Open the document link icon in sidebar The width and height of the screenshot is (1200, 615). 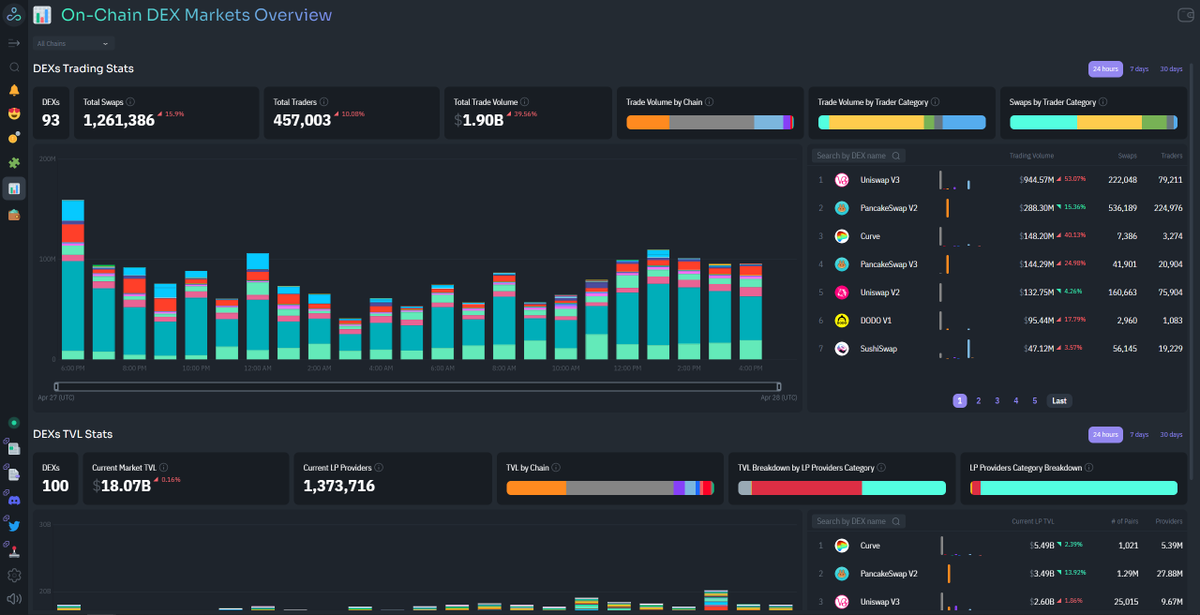coord(14,474)
